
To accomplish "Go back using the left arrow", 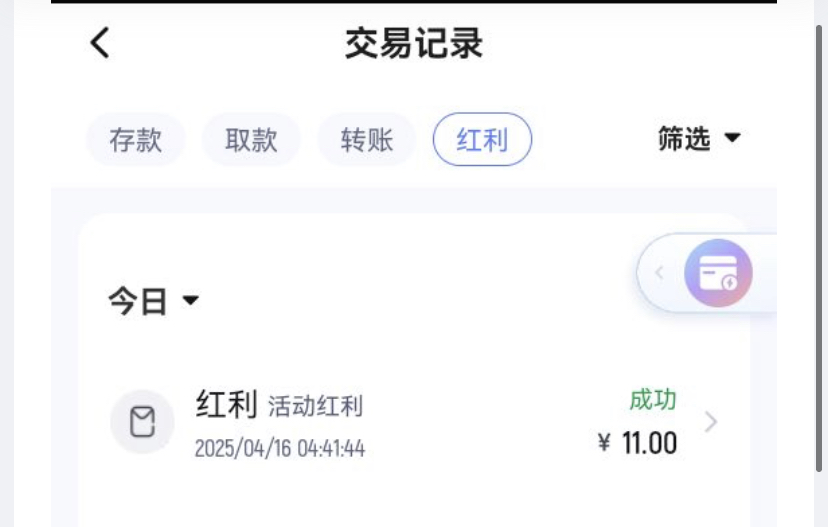I will click(100, 43).
